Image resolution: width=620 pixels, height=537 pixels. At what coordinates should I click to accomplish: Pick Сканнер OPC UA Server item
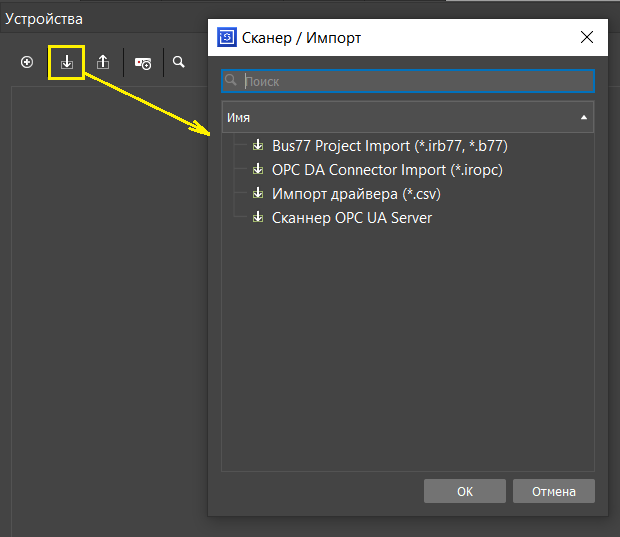[x=352, y=218]
